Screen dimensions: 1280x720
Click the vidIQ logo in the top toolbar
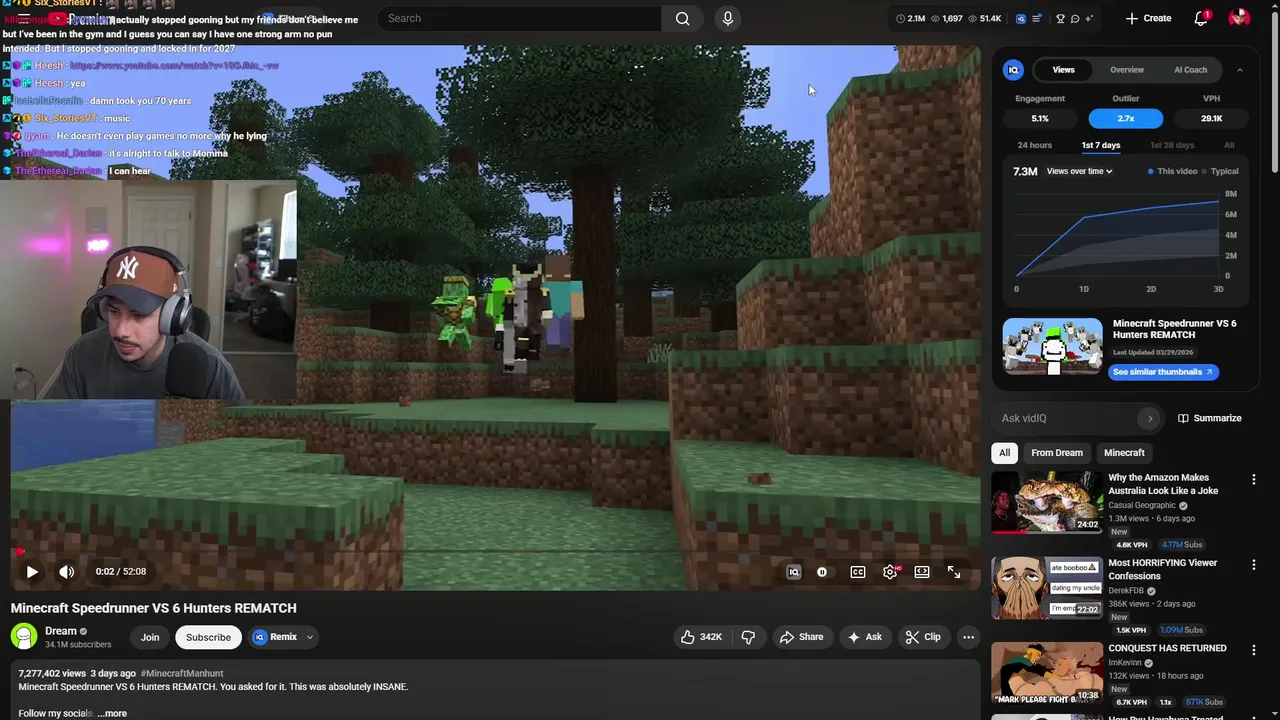tap(1020, 18)
